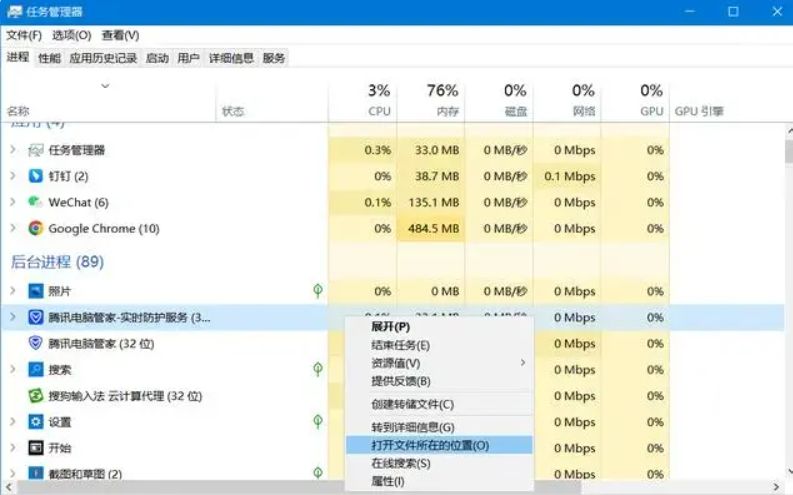Screen dimensions: 793x495
Task: Open the 文件(F) menu
Action: coord(24,35)
